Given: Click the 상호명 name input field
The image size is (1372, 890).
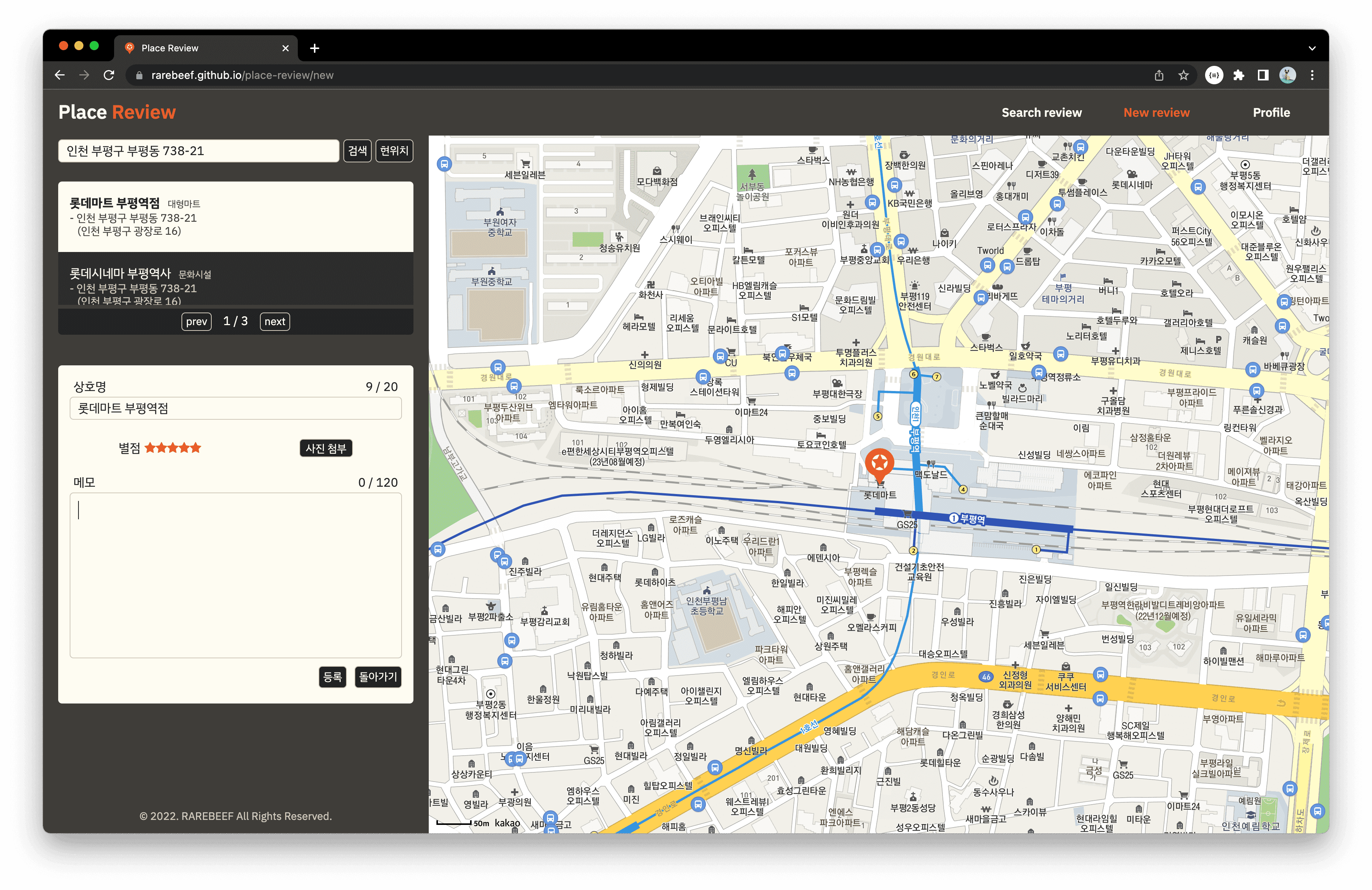Looking at the screenshot, I should click(236, 408).
